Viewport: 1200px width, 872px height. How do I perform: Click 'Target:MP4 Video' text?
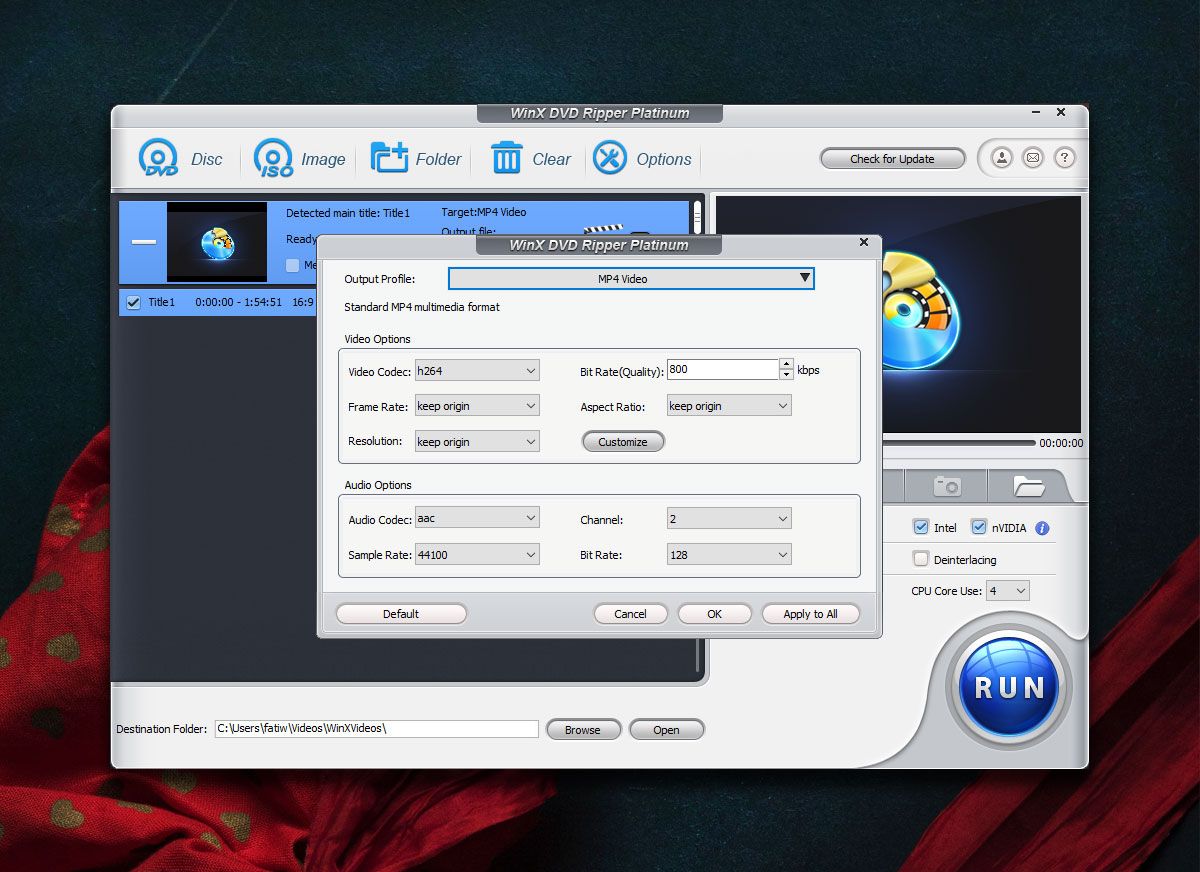[x=484, y=212]
